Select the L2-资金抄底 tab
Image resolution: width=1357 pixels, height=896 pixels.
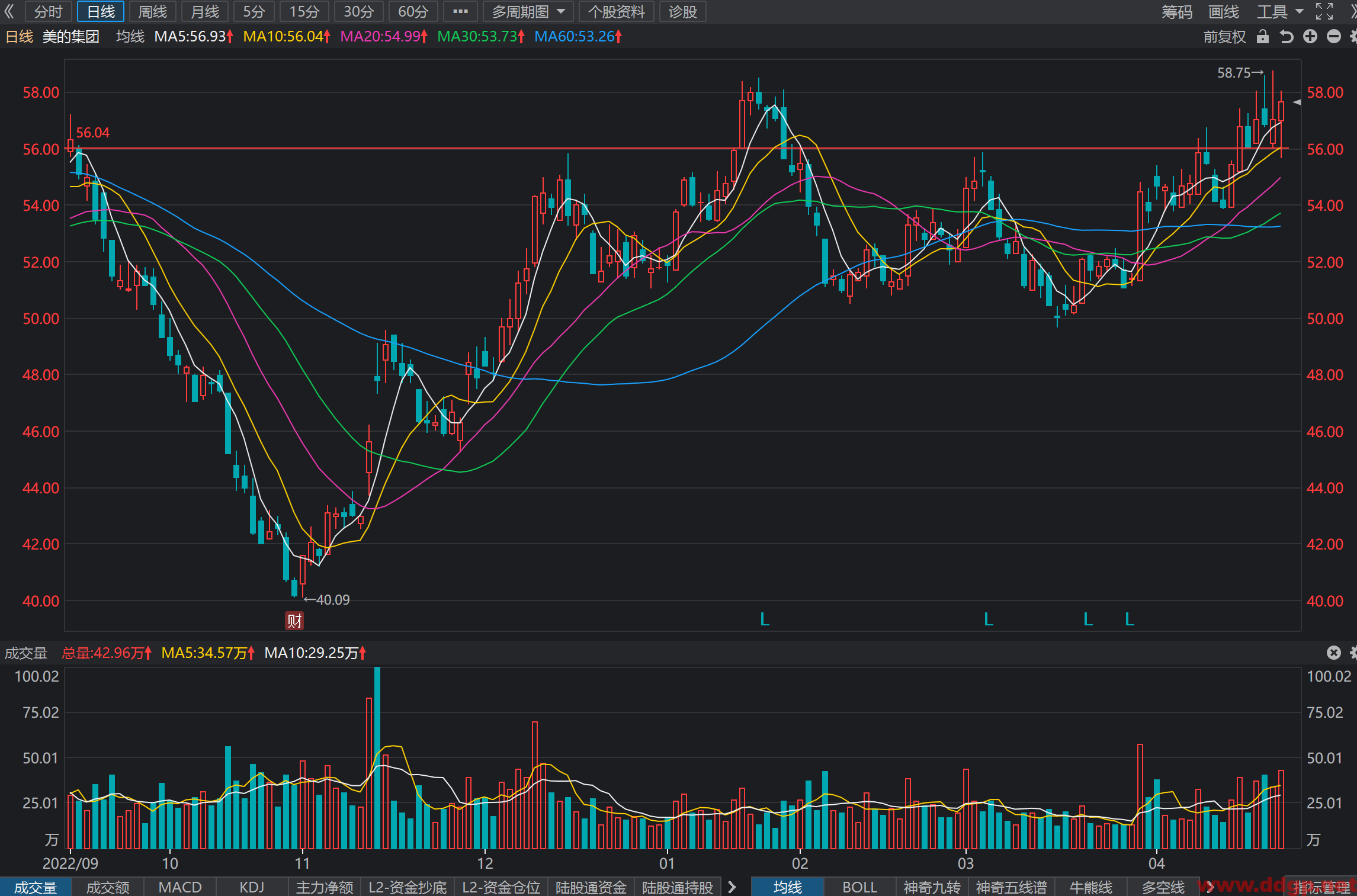408,887
